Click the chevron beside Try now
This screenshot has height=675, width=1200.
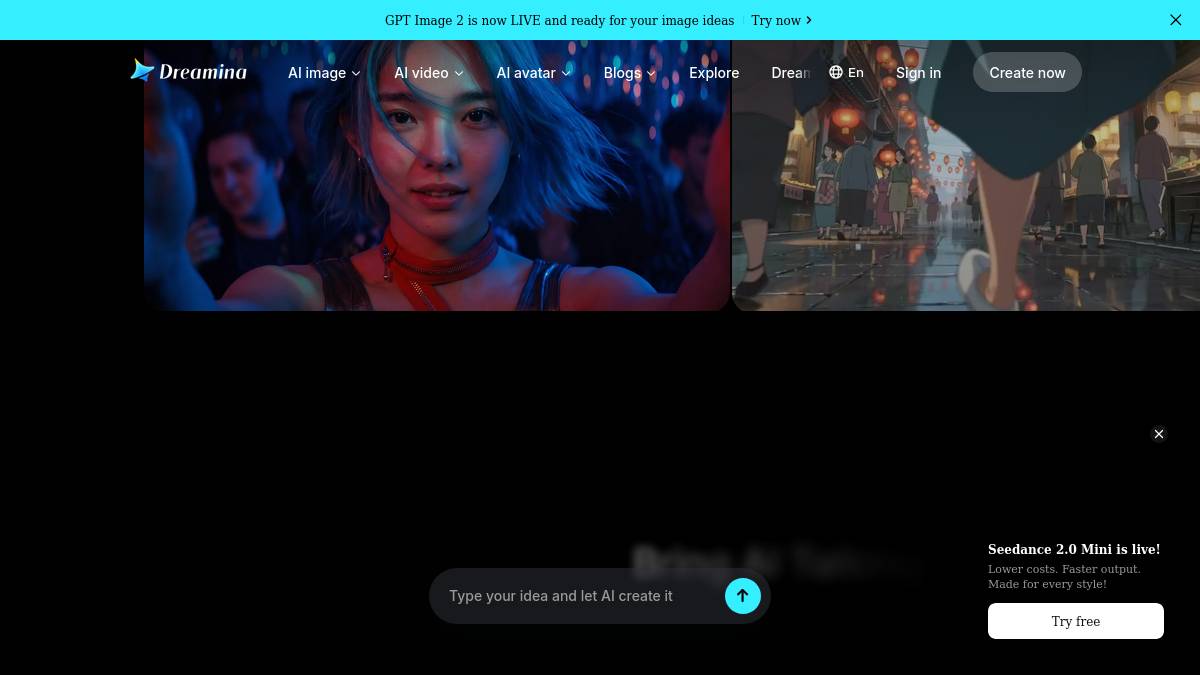click(x=809, y=20)
